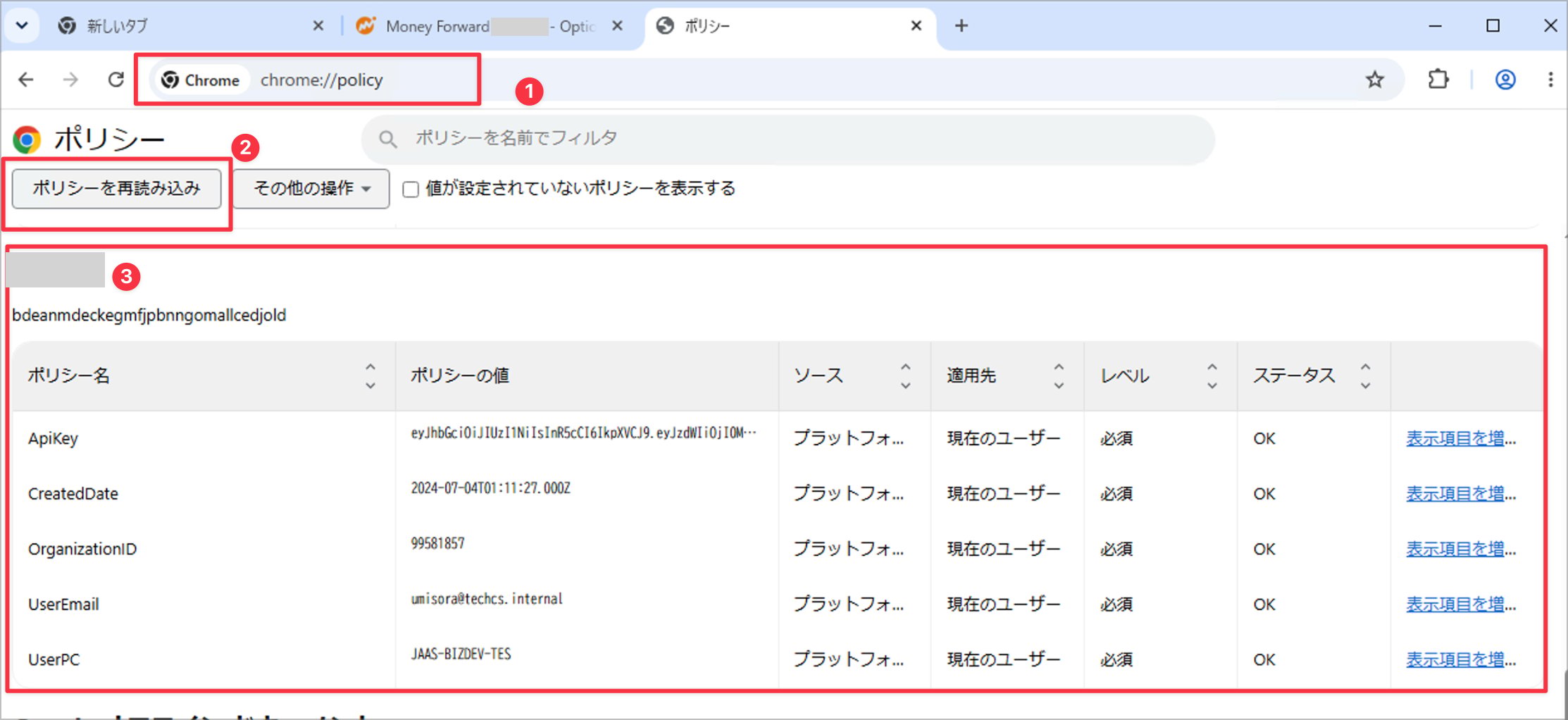Image resolution: width=1568 pixels, height=720 pixels.
Task: Click the browser forward arrow
Action: point(70,80)
